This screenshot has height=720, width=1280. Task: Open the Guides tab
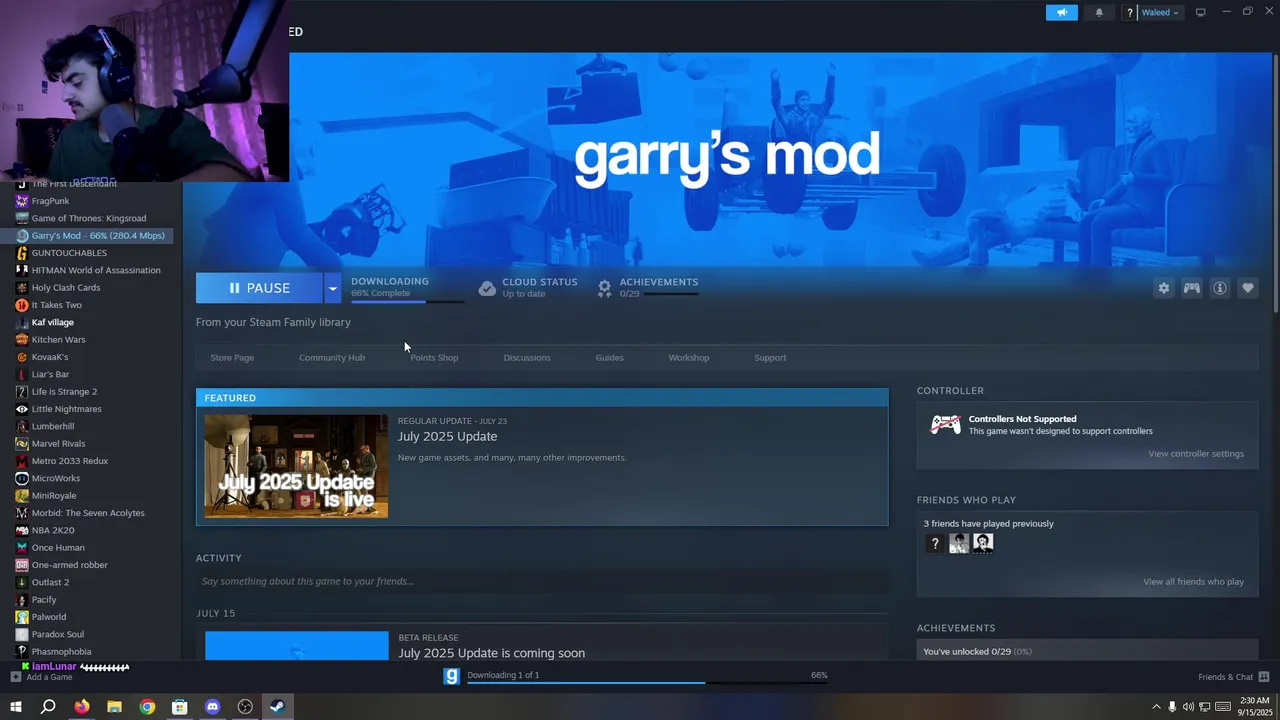[609, 358]
